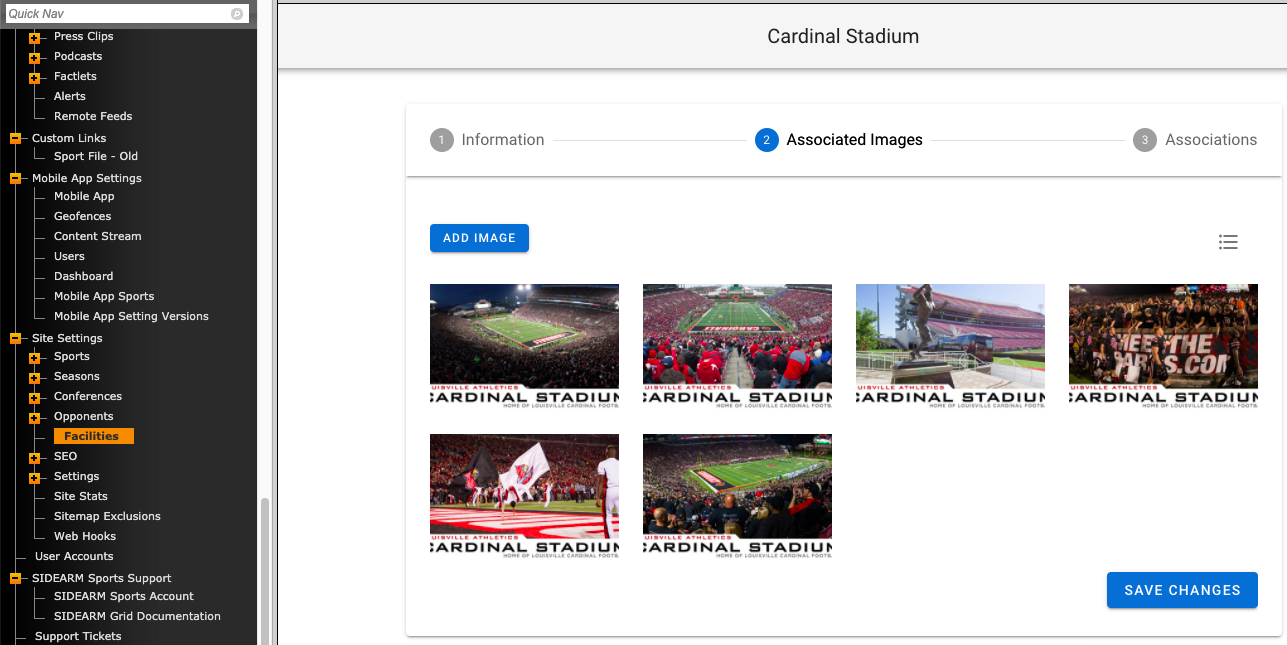Click the Add Image button

479,238
